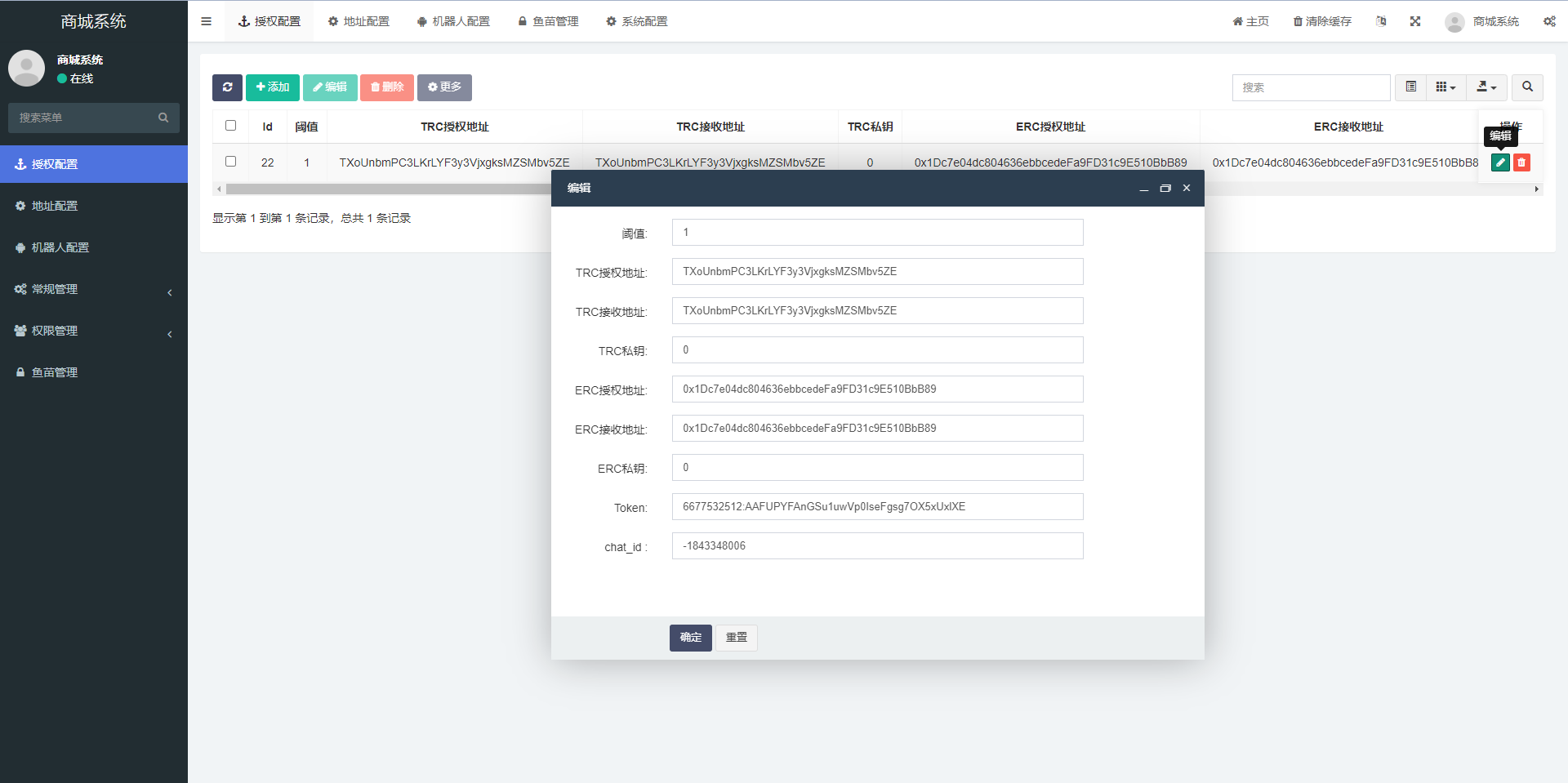Click the Token input field
Viewport: 1568px width, 783px height.
tap(877, 507)
